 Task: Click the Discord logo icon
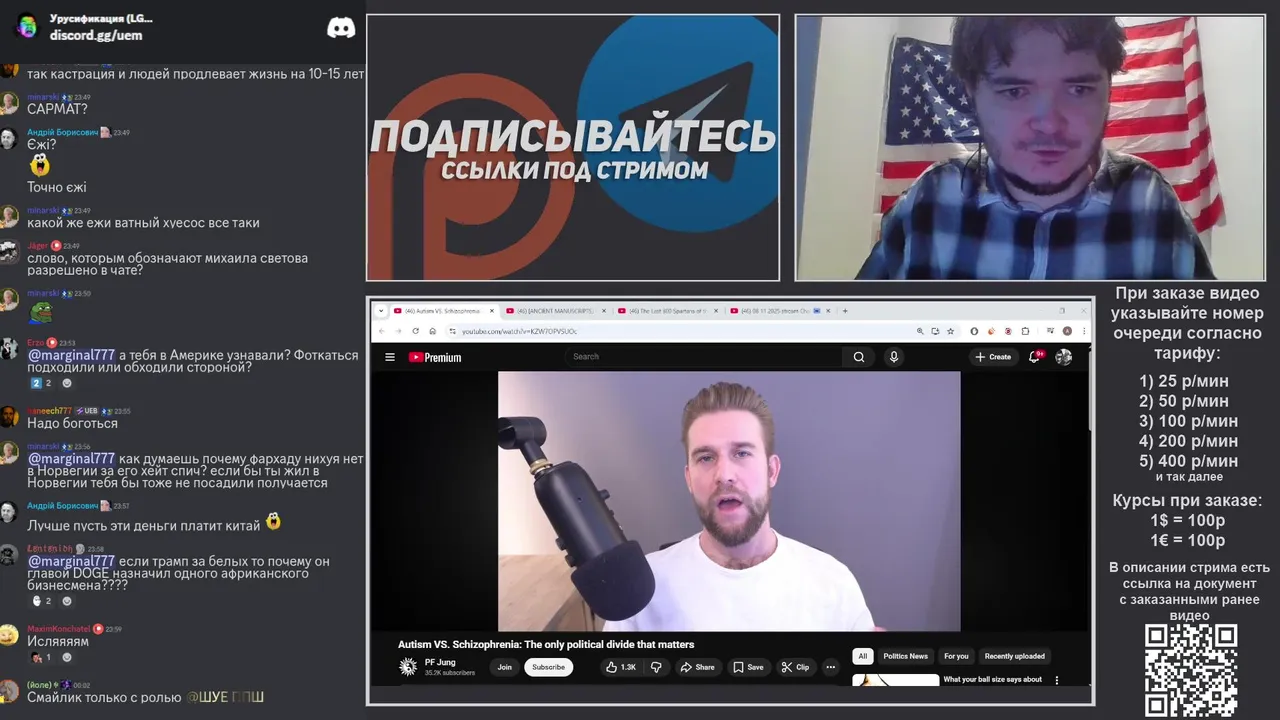tap(341, 28)
